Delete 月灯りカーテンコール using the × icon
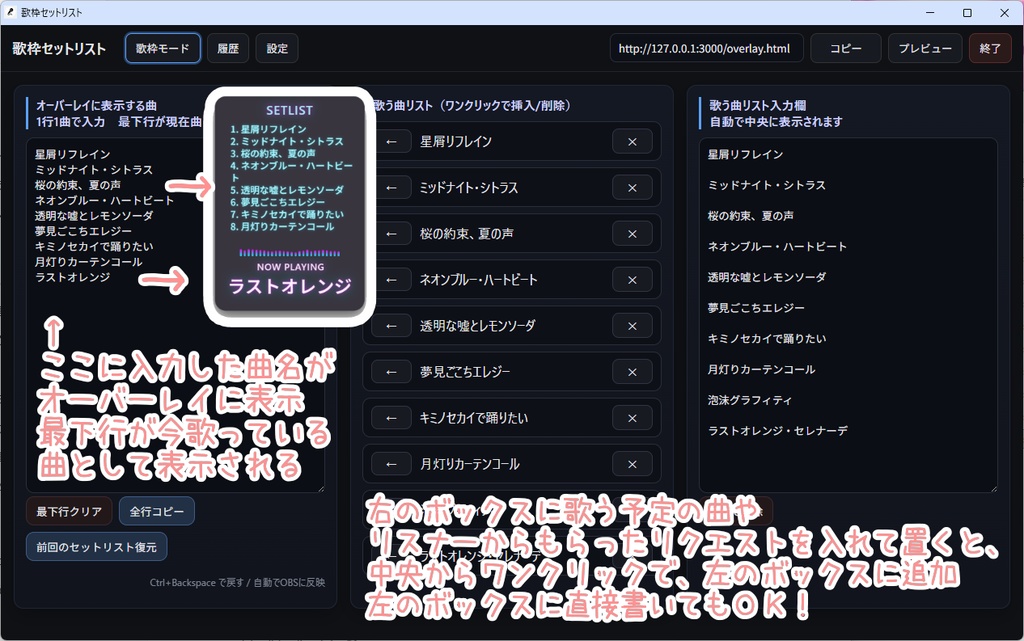The width and height of the screenshot is (1024, 641). (x=632, y=463)
